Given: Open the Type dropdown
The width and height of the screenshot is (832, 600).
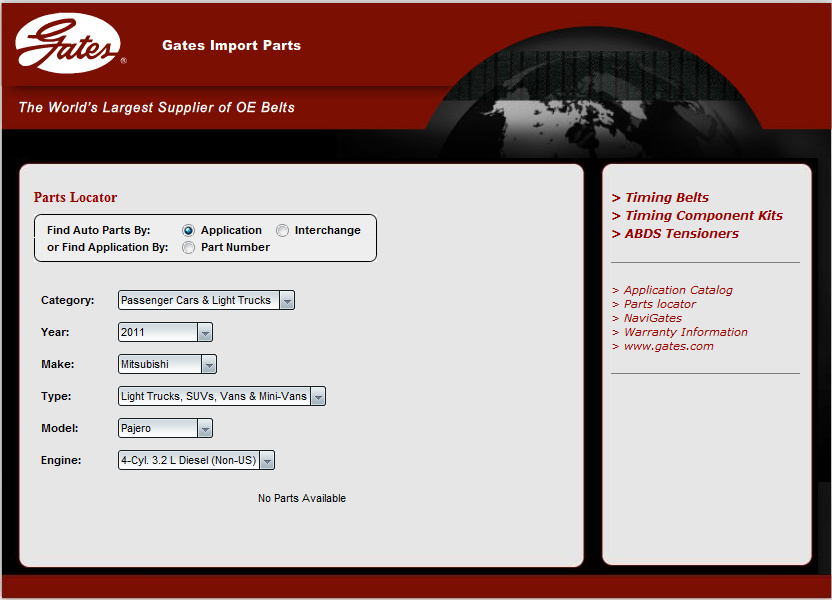Looking at the screenshot, I should tap(222, 396).
